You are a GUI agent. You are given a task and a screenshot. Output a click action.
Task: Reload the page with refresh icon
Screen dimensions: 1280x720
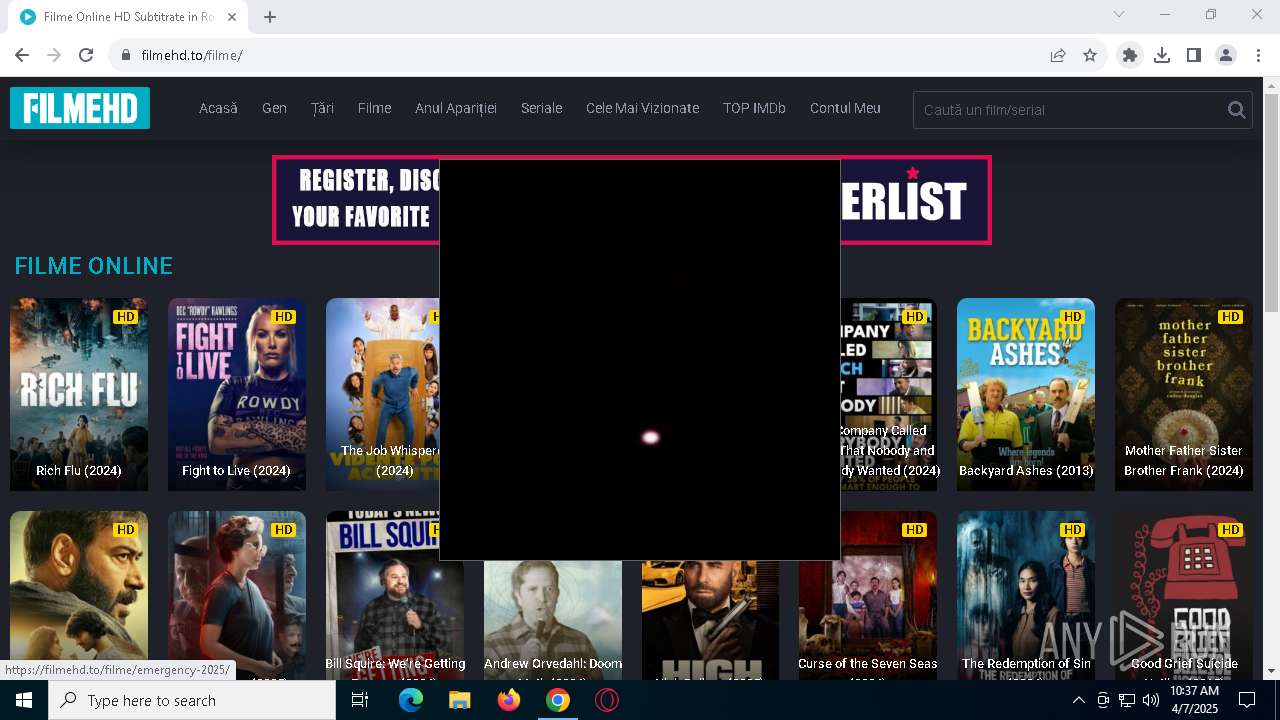pyautogui.click(x=86, y=55)
